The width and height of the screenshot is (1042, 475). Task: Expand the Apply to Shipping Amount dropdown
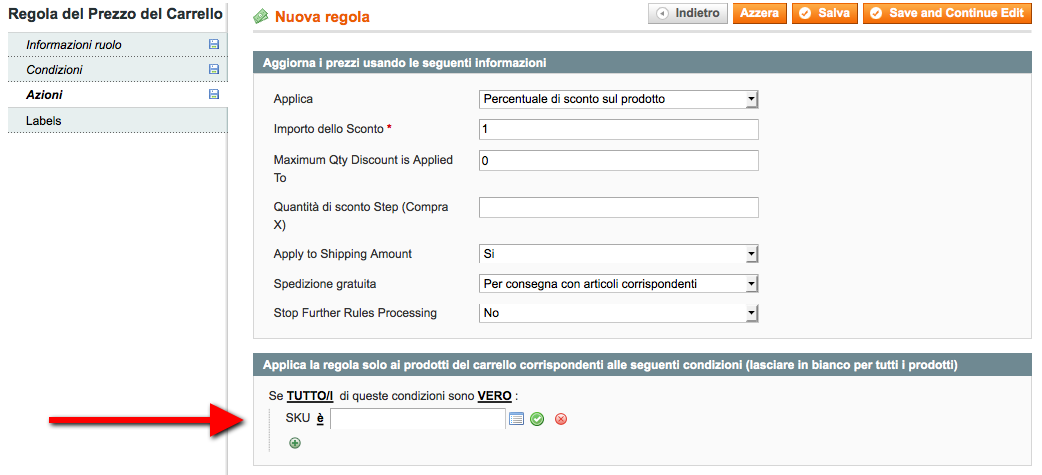619,254
